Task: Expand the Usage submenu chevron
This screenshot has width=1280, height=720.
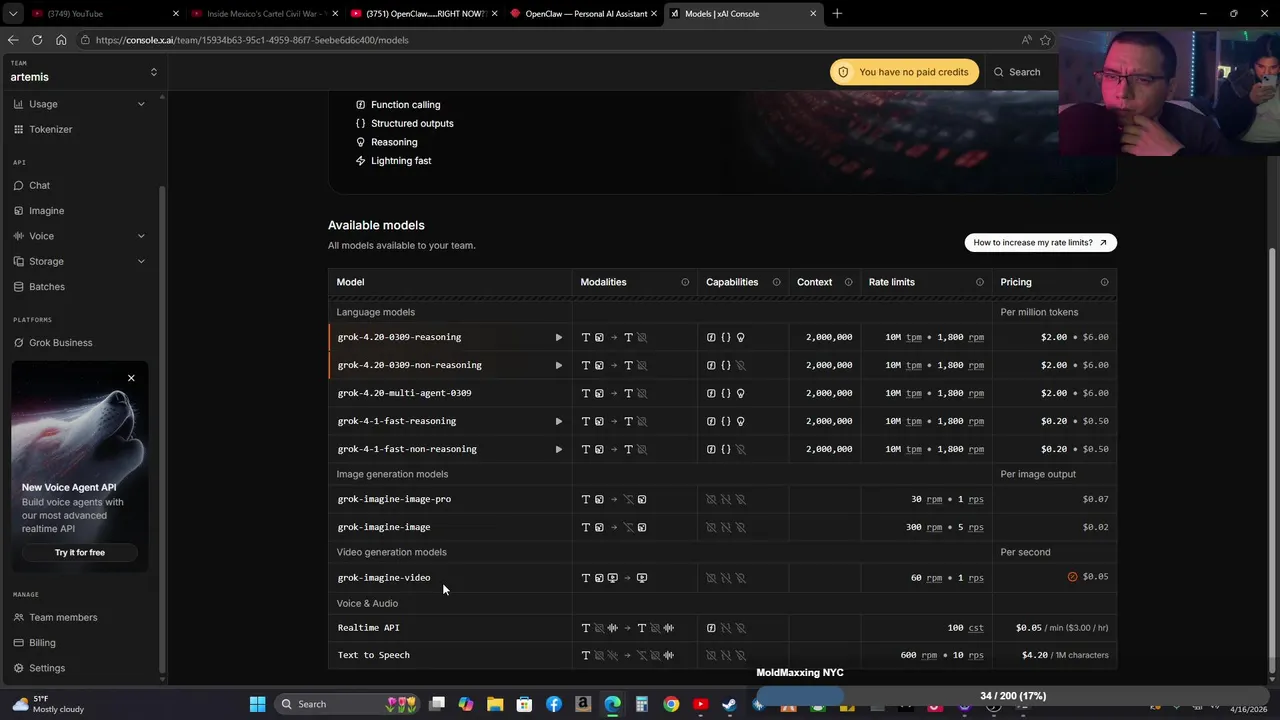Action: [x=141, y=104]
